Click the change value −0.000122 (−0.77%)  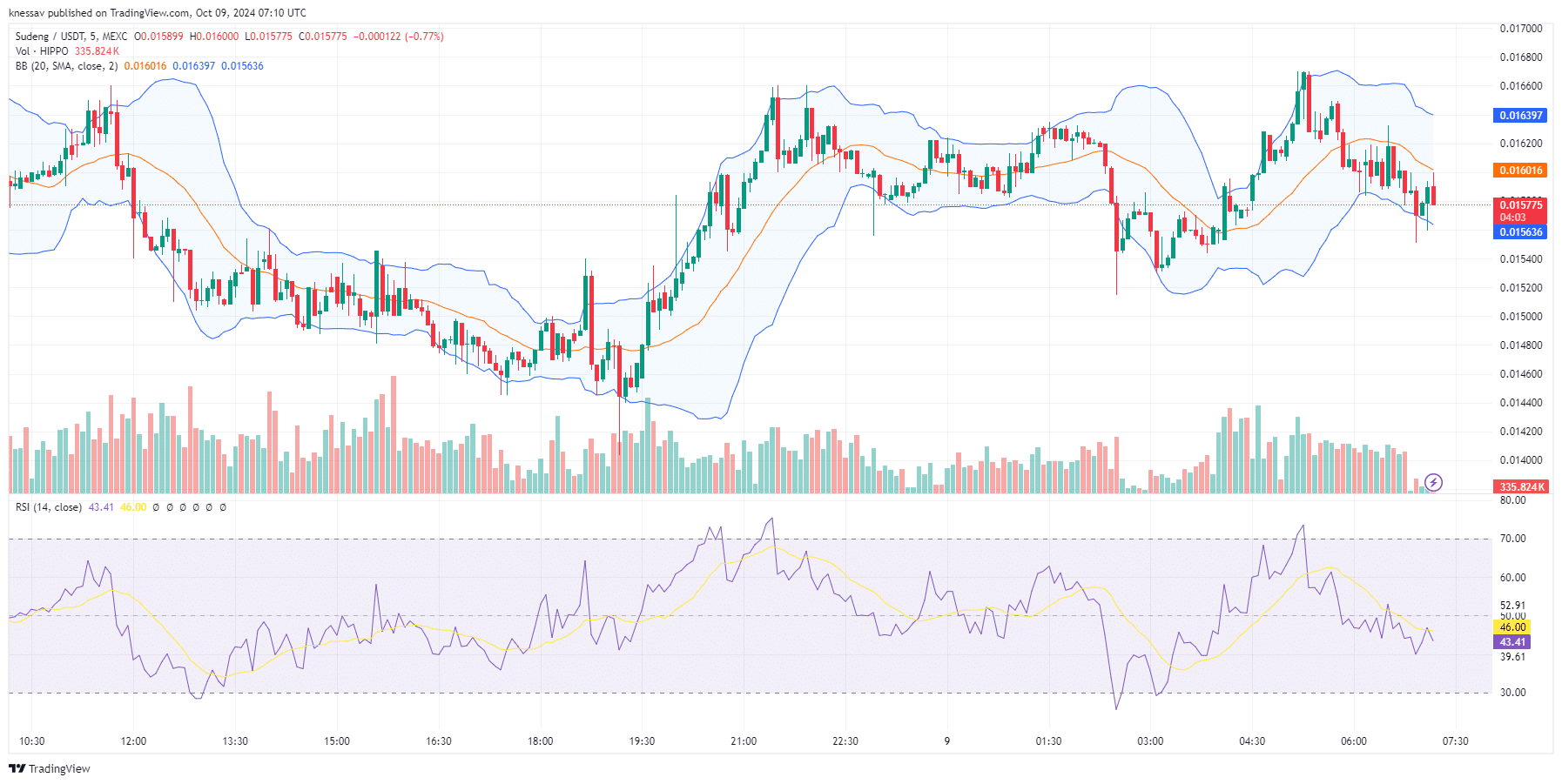[x=399, y=37]
